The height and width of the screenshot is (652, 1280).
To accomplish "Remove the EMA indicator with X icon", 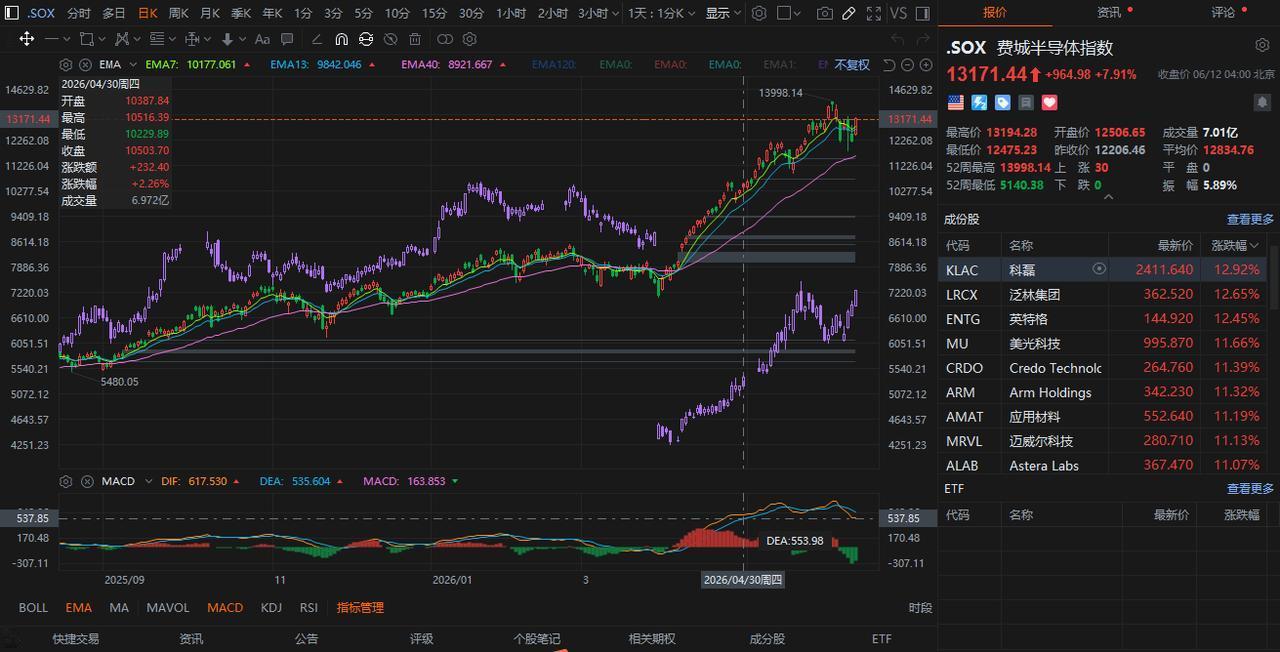I will (x=85, y=64).
